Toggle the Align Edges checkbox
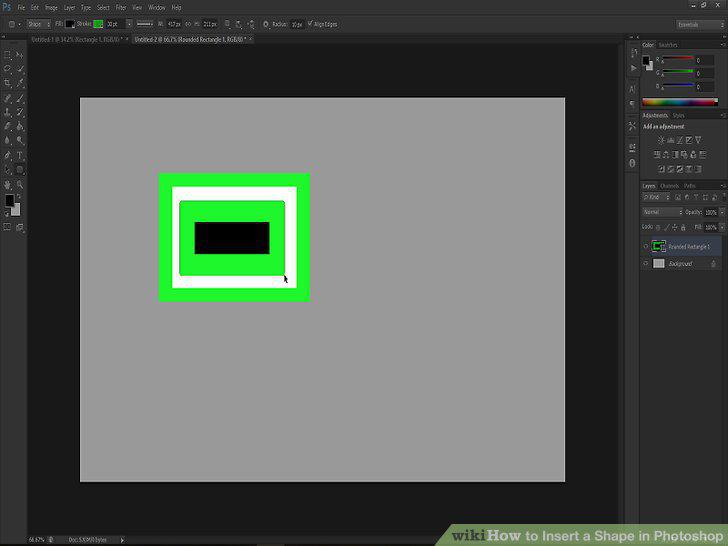The image size is (728, 546). 310,24
